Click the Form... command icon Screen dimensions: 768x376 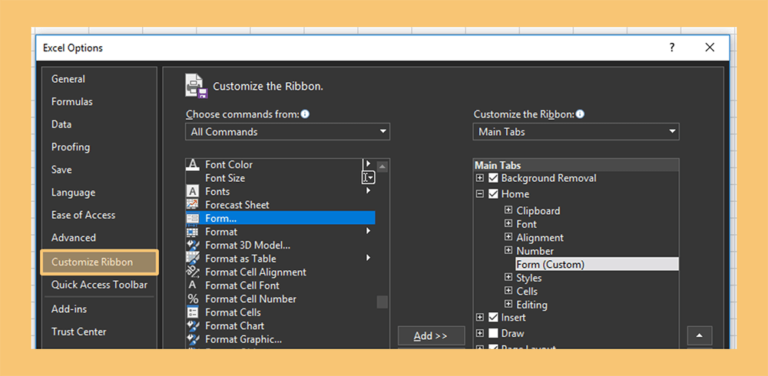coord(193,218)
